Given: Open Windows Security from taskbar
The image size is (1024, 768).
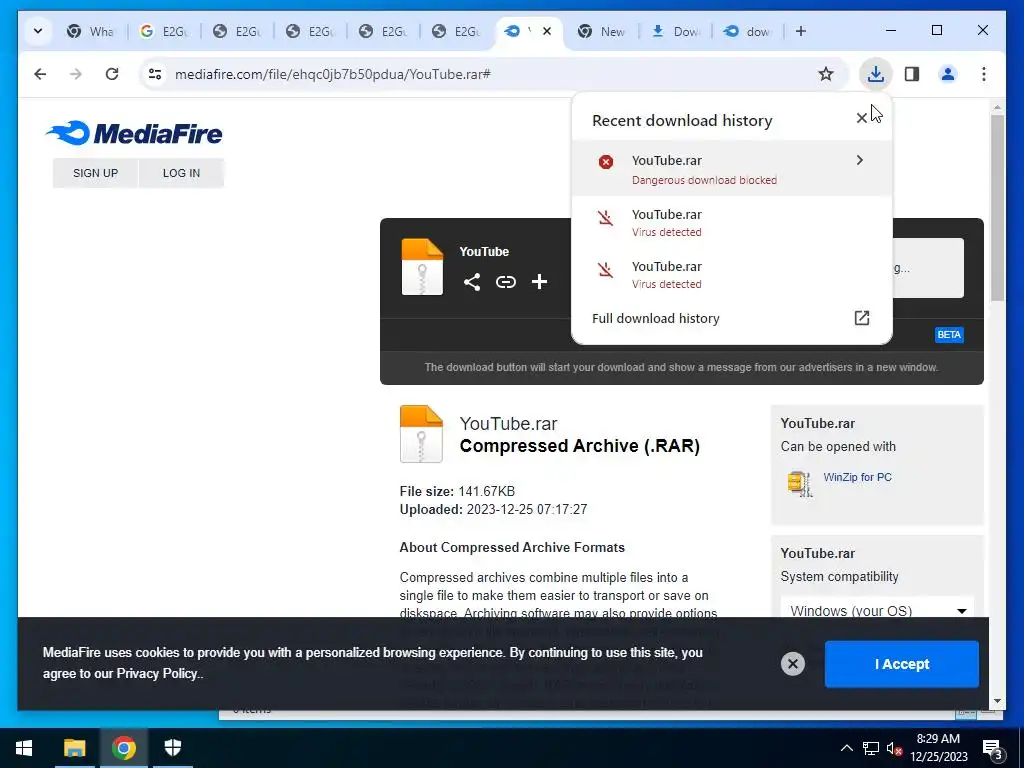Looking at the screenshot, I should click(172, 748).
